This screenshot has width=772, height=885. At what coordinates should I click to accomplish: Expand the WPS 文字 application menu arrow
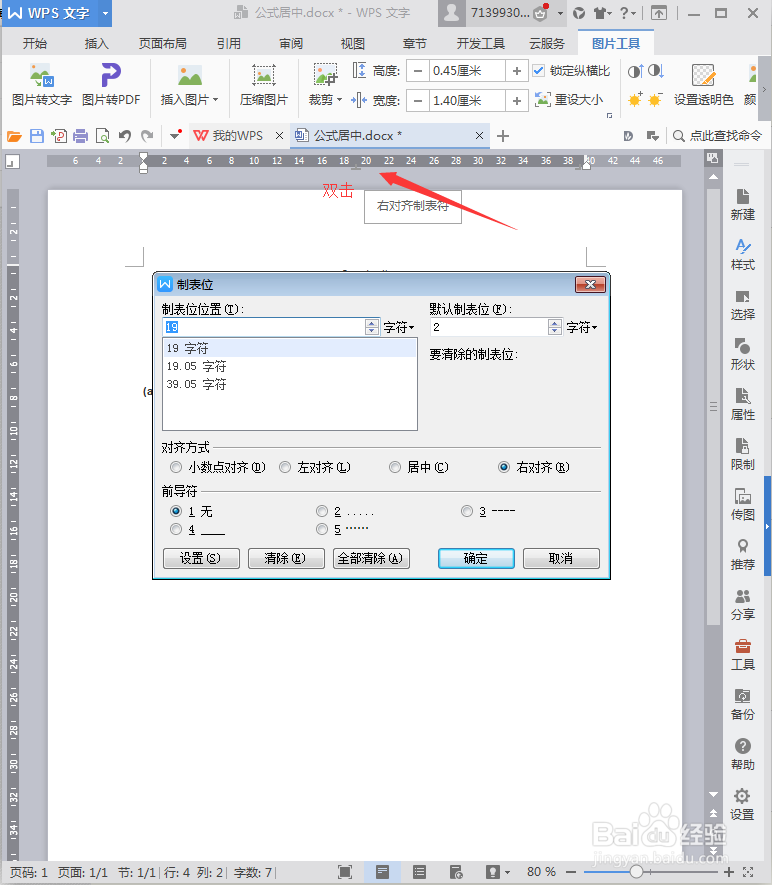(x=105, y=13)
